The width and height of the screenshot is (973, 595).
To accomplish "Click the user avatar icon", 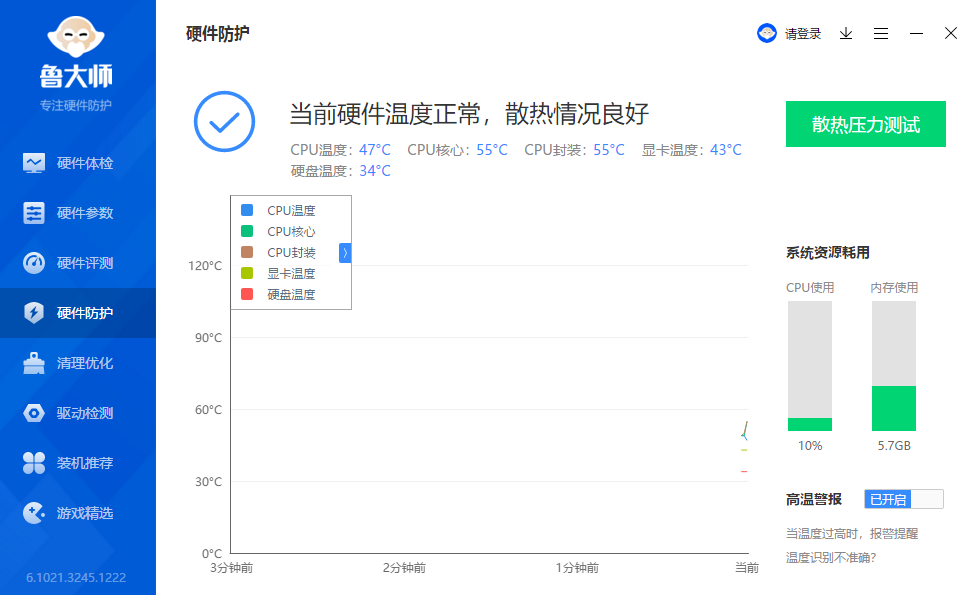I will [766, 33].
